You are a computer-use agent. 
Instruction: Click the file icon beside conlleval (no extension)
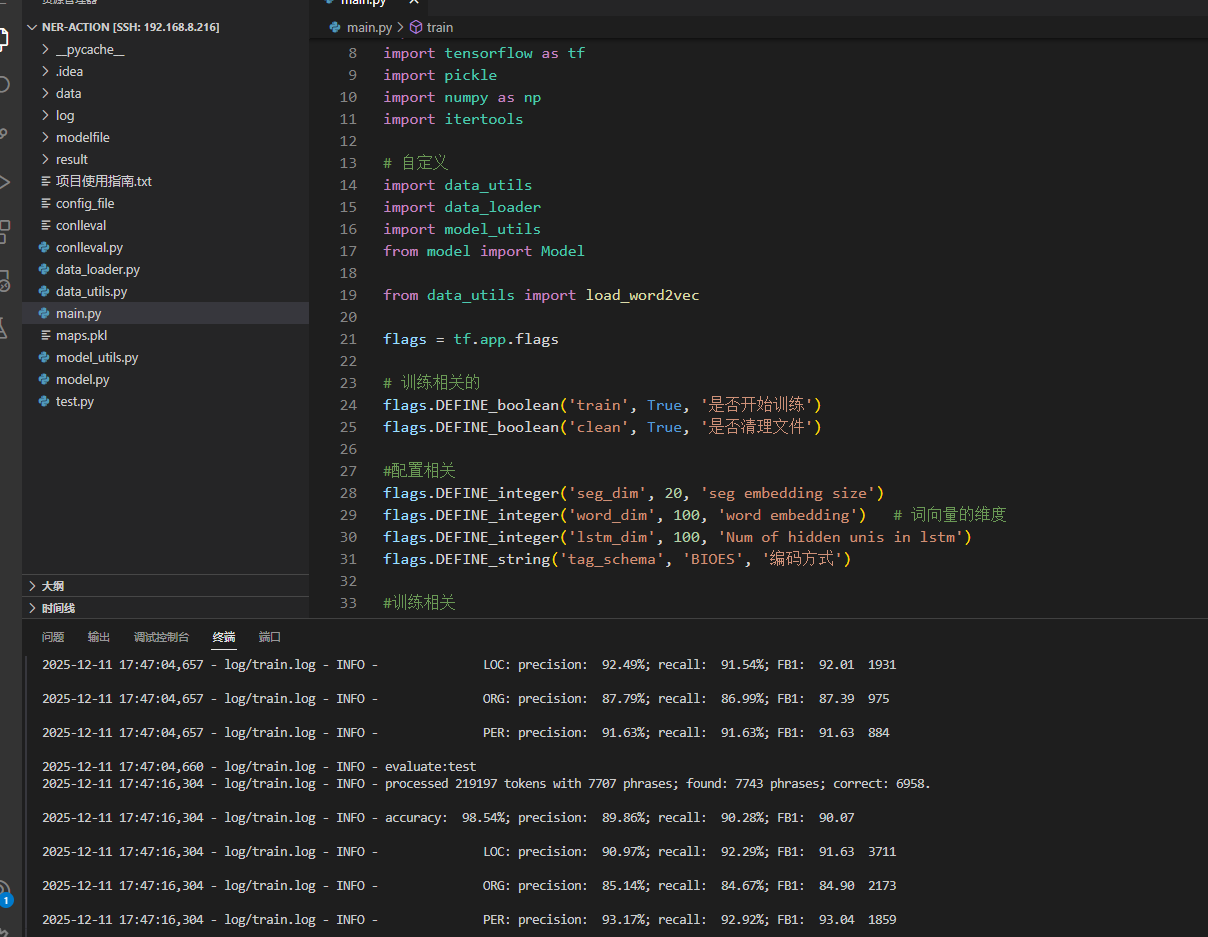click(45, 225)
